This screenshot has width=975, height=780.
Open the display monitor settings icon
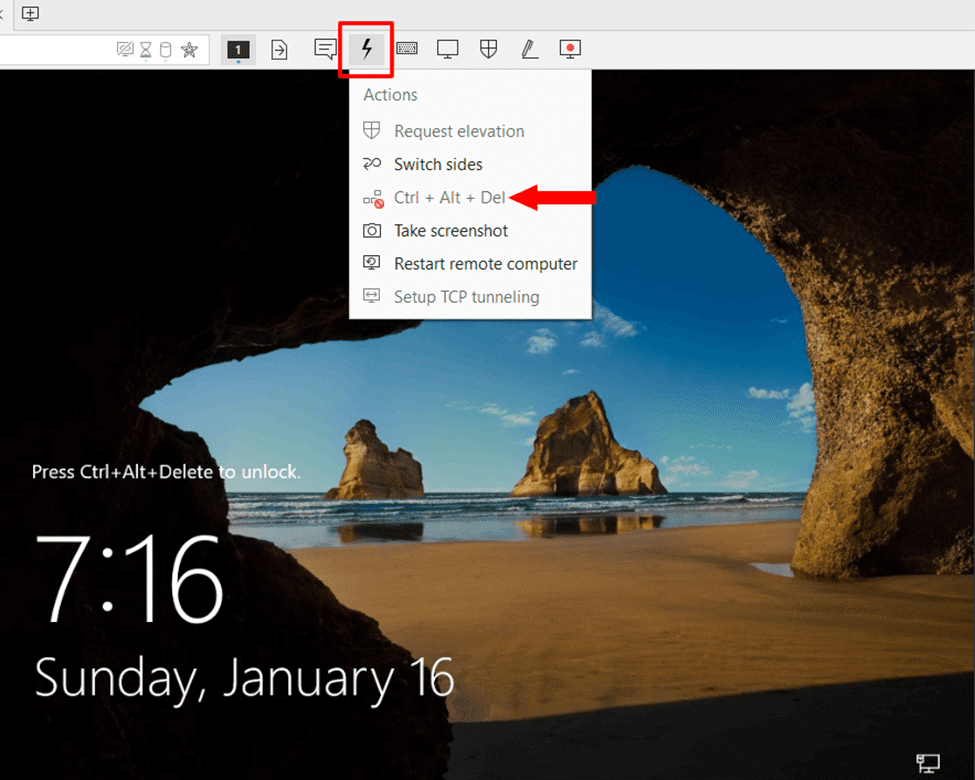[x=448, y=49]
